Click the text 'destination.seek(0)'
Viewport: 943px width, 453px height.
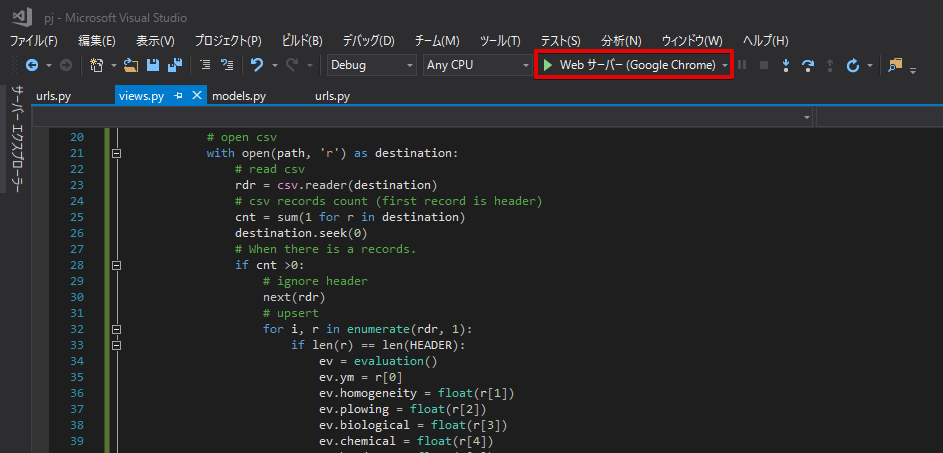pos(301,233)
